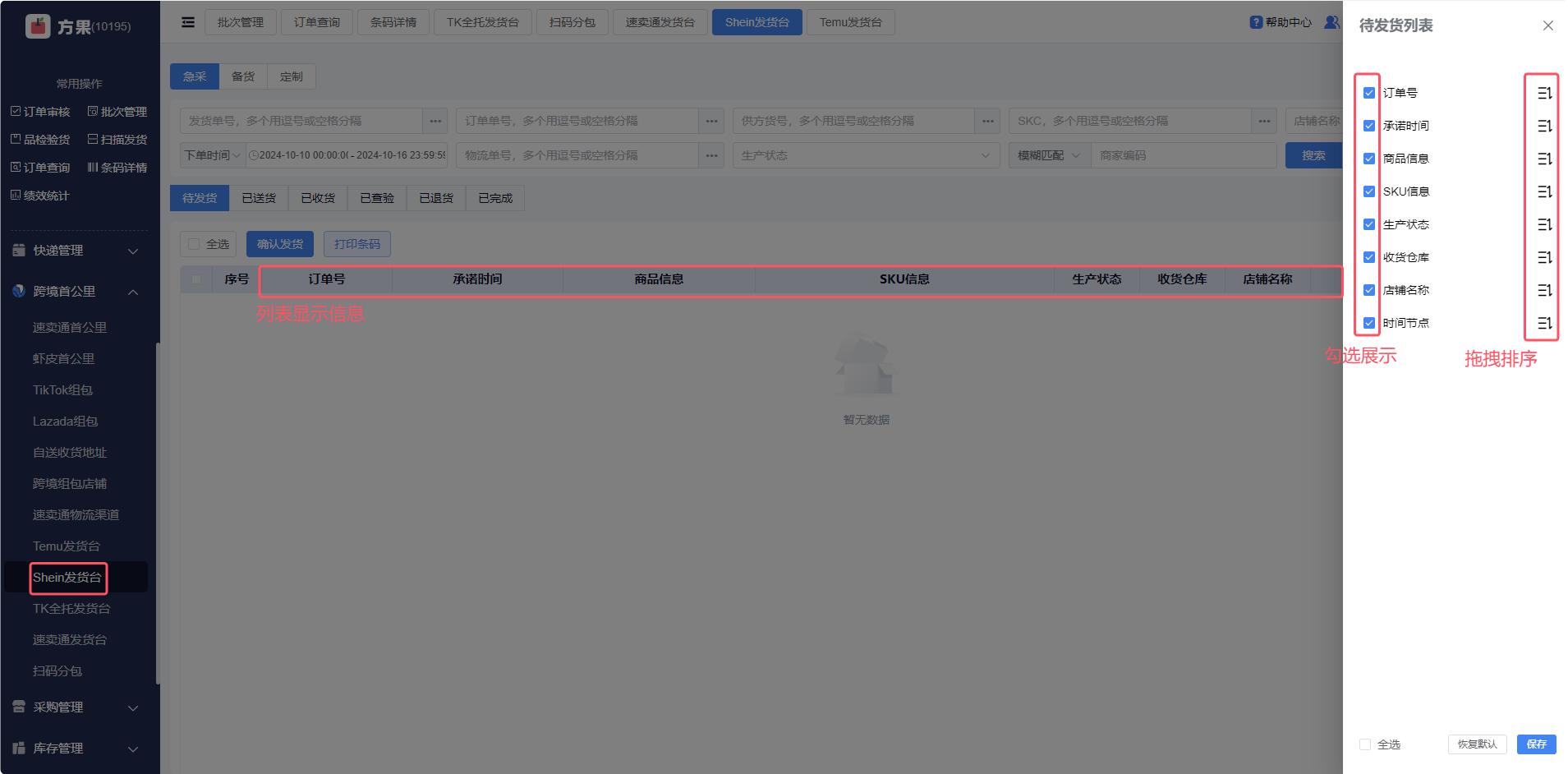This screenshot has height=774, width=1568.
Task: Click the user account avatar icon
Action: click(1331, 22)
